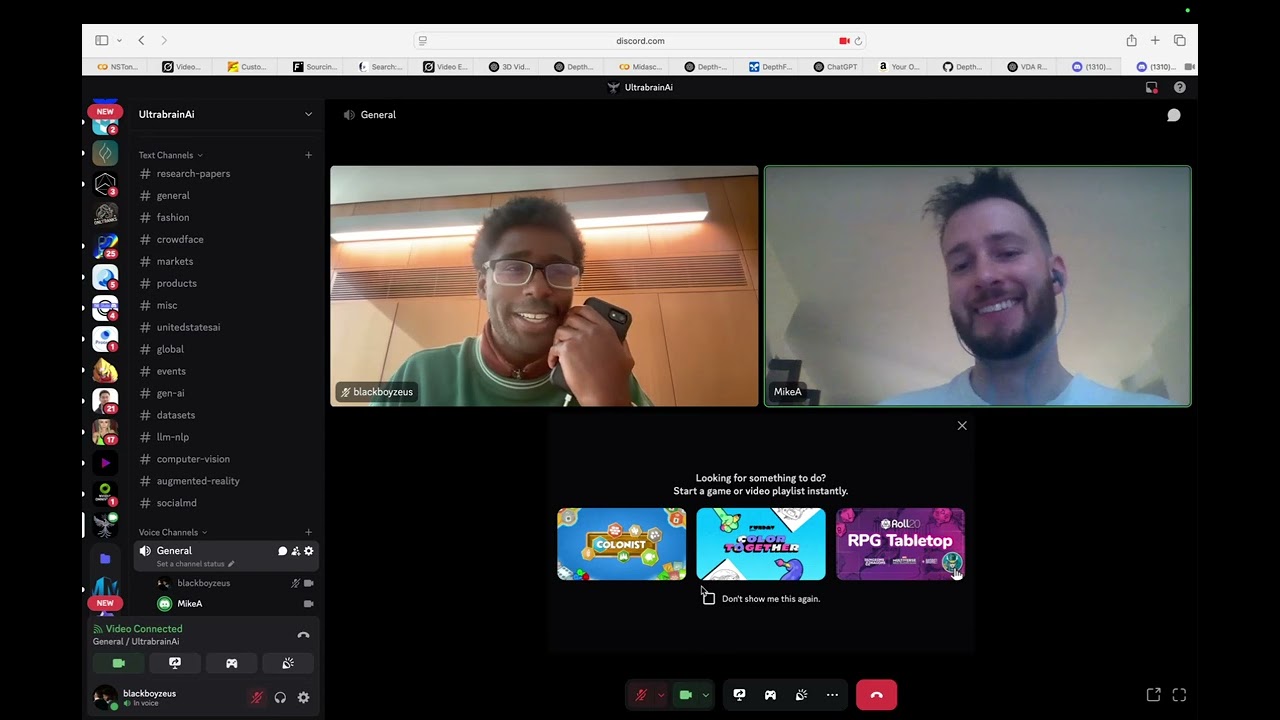Click the discord.com address bar
Screen dimensions: 1280x720
[x=640, y=41]
